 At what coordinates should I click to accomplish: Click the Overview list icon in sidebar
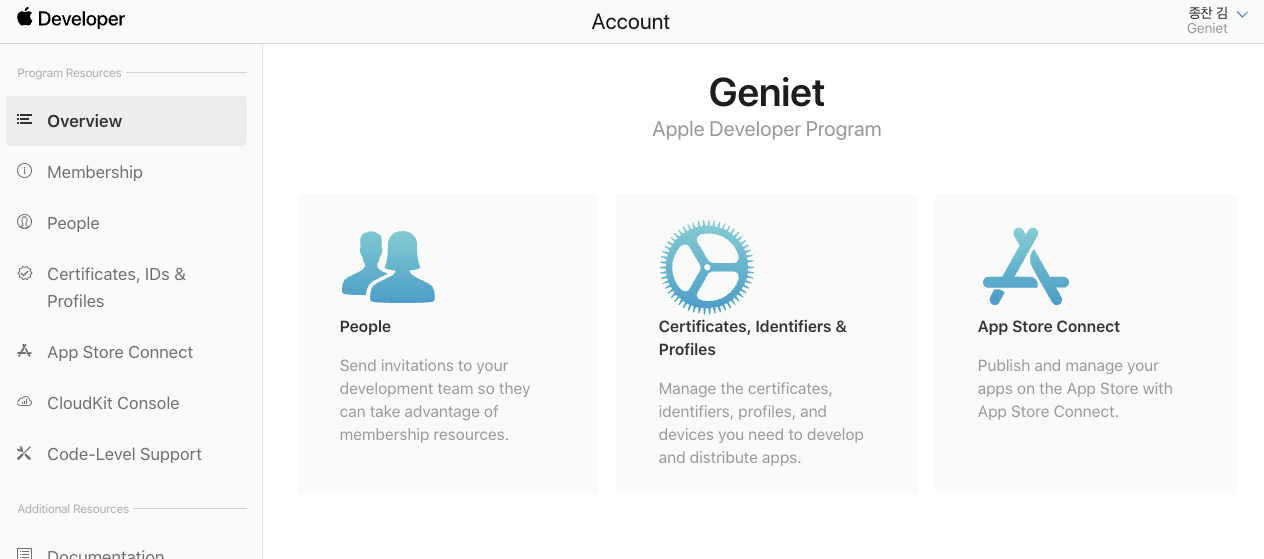point(25,120)
